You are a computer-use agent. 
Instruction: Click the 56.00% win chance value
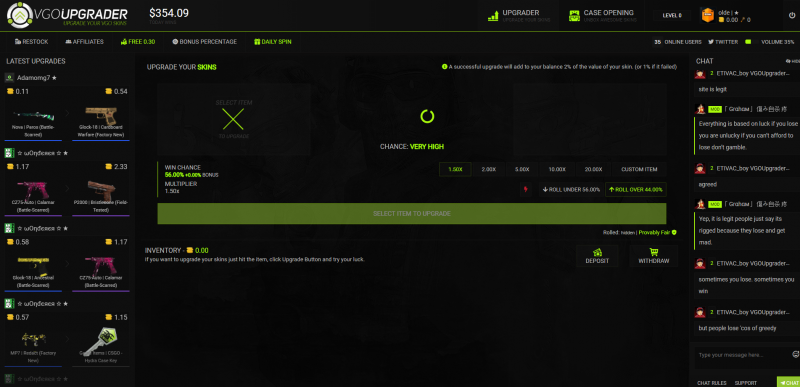[x=174, y=174]
